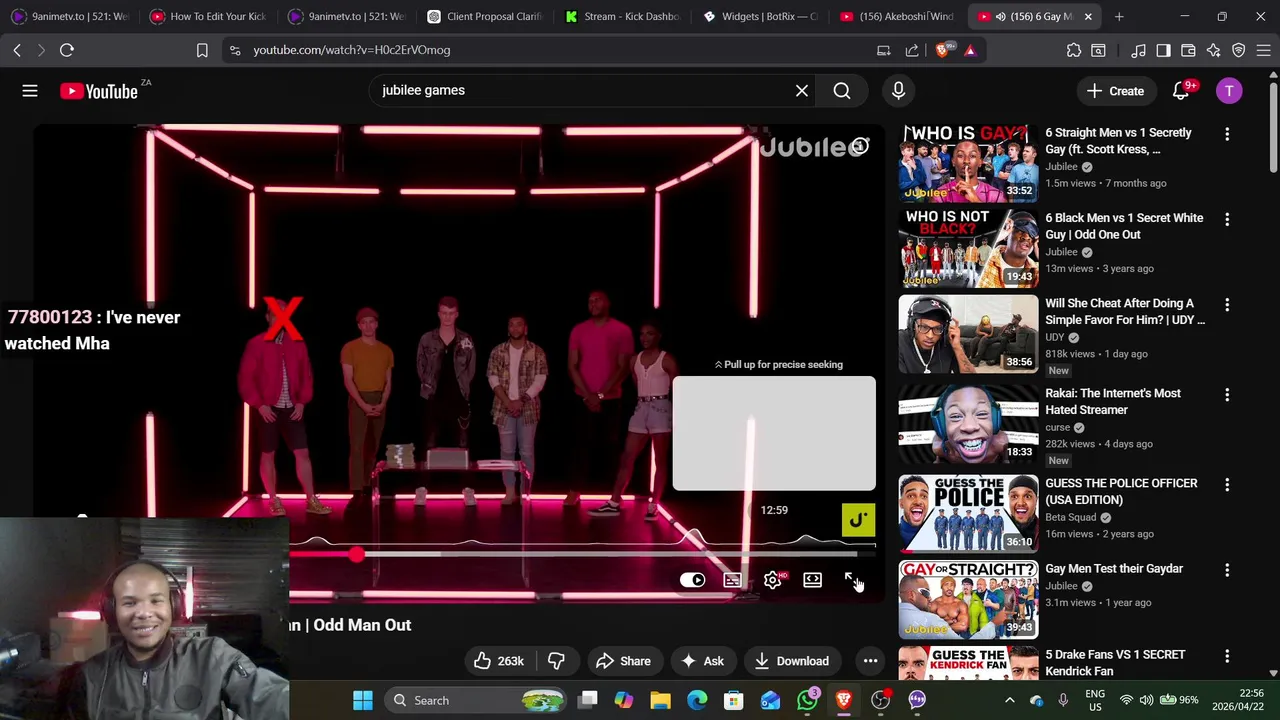Open options for '5 Drake Fans VS 1 SECRET' video
The height and width of the screenshot is (720, 1280).
click(1227, 656)
